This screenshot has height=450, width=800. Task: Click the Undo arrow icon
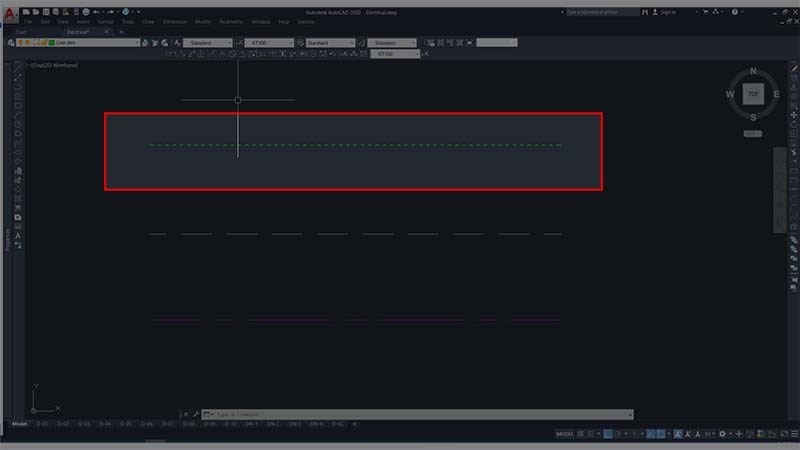96,12
